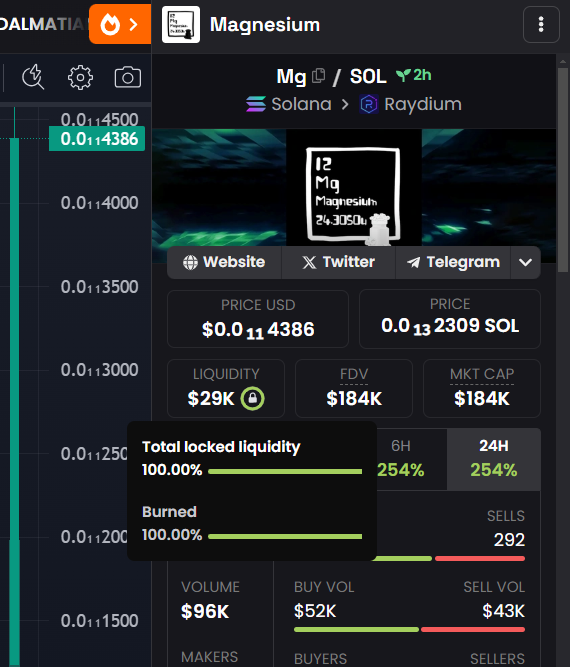Click the Magnesium title text

[x=265, y=25]
